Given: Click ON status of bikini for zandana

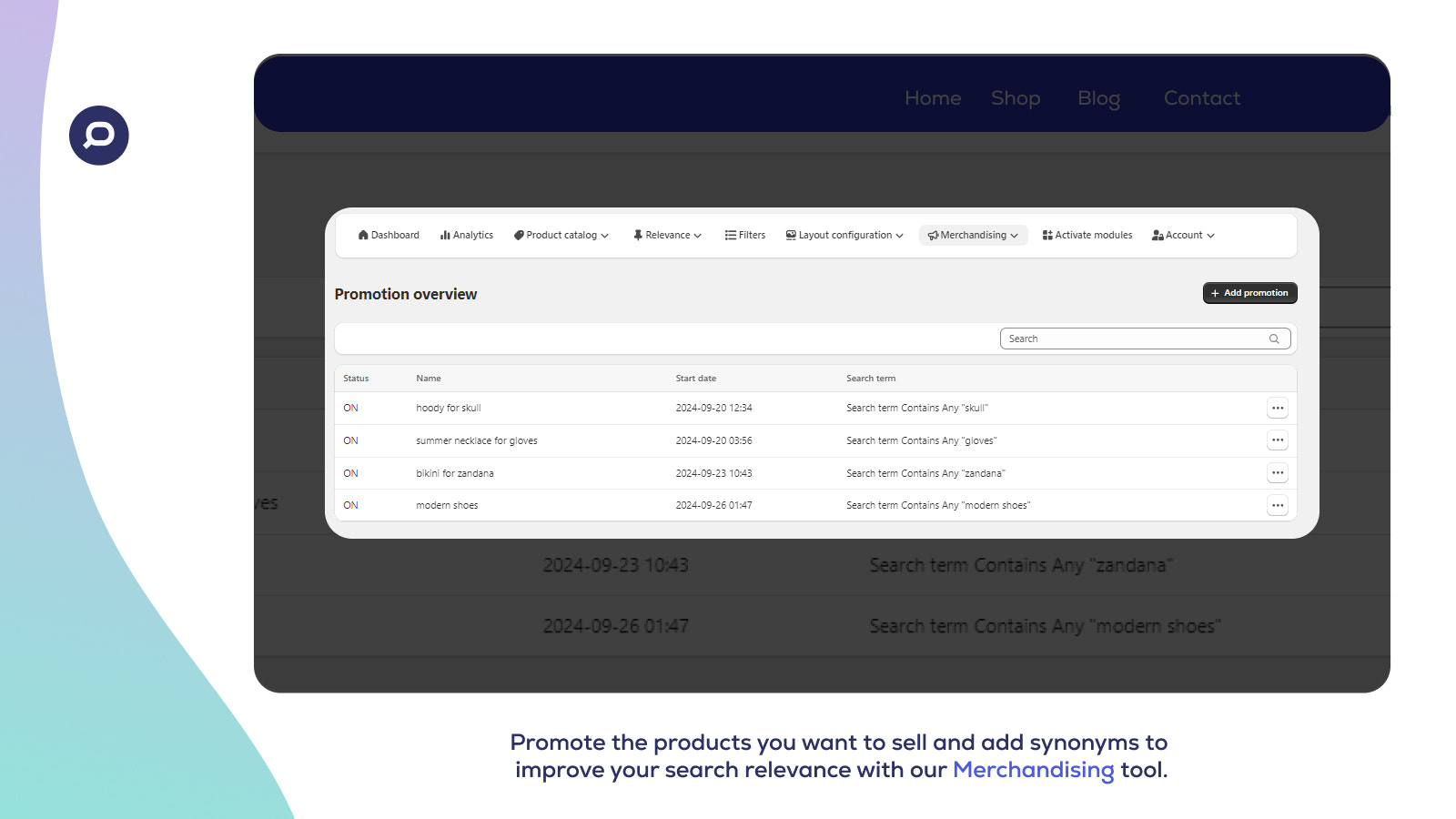Looking at the screenshot, I should click(350, 473).
